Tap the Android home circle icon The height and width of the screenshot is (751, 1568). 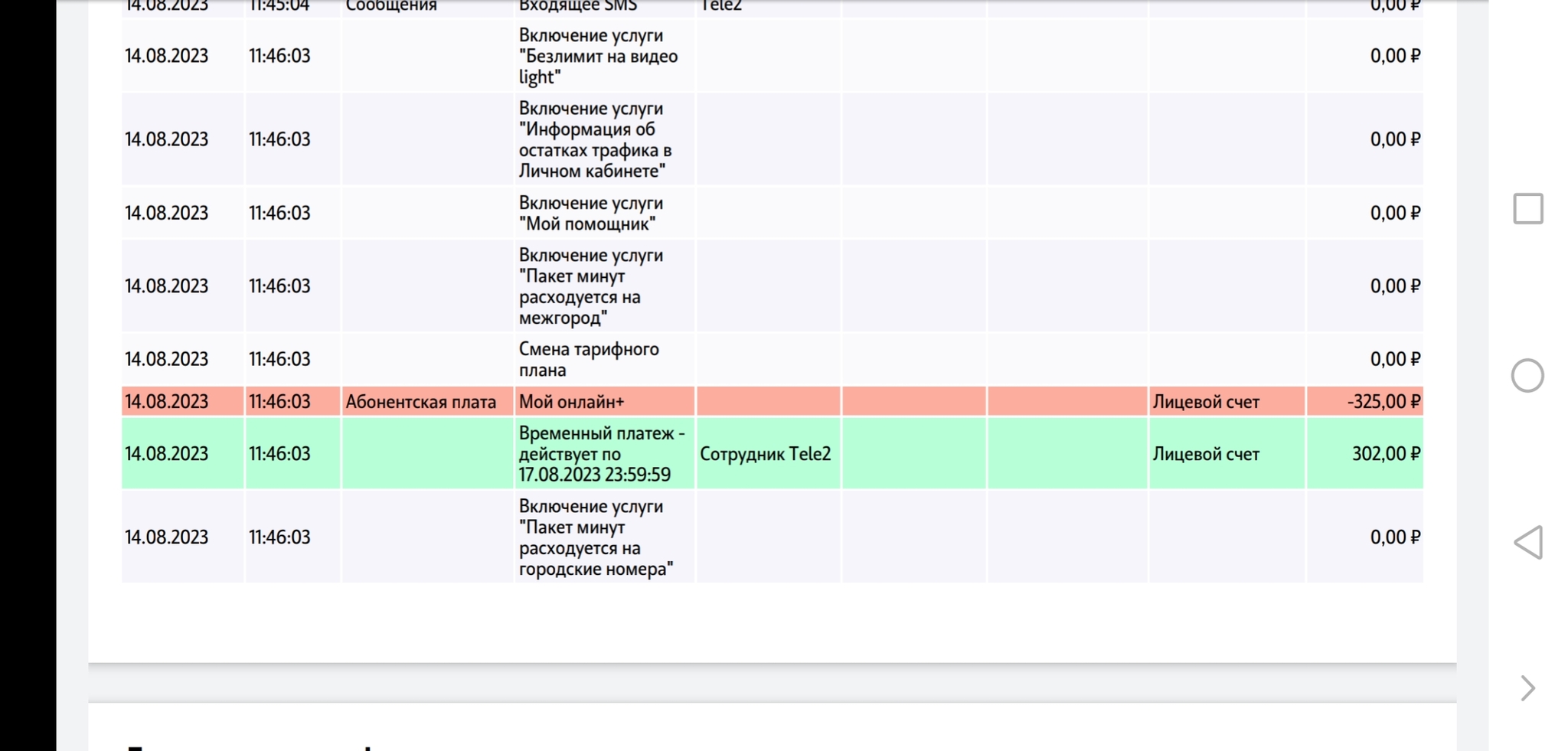pyautogui.click(x=1527, y=376)
